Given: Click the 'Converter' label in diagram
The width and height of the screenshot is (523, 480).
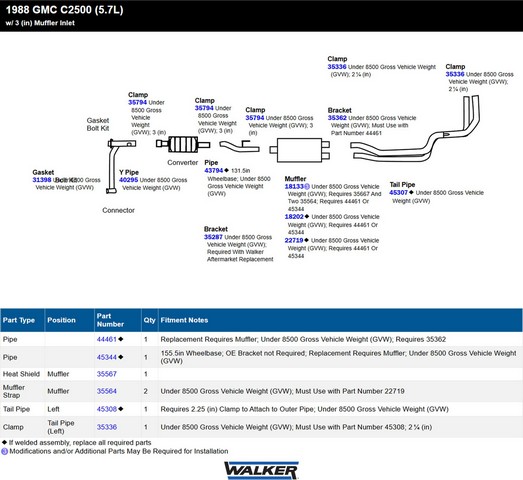Looking at the screenshot, I should (x=182, y=162).
